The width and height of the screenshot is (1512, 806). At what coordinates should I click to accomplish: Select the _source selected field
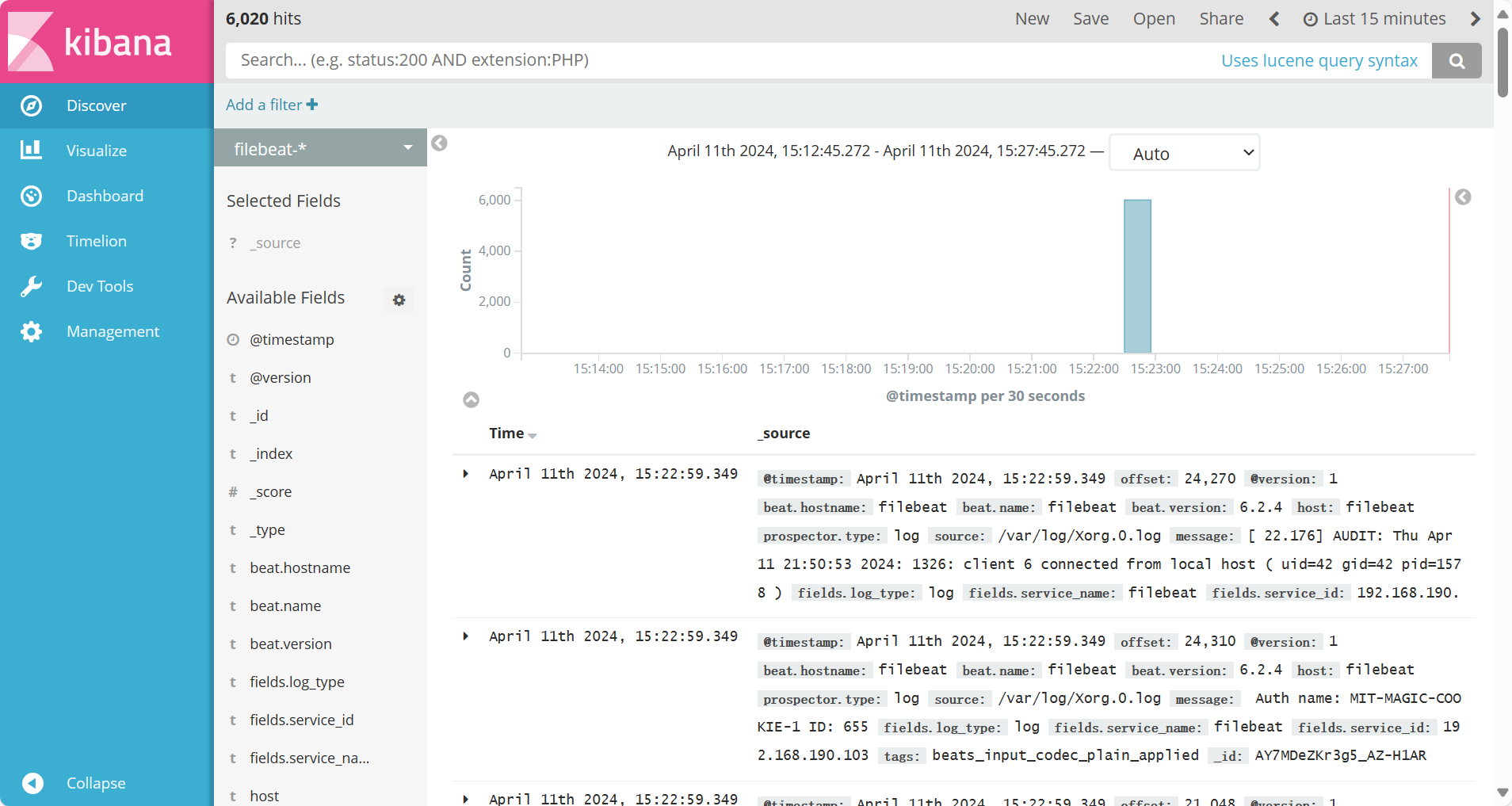[x=275, y=243]
